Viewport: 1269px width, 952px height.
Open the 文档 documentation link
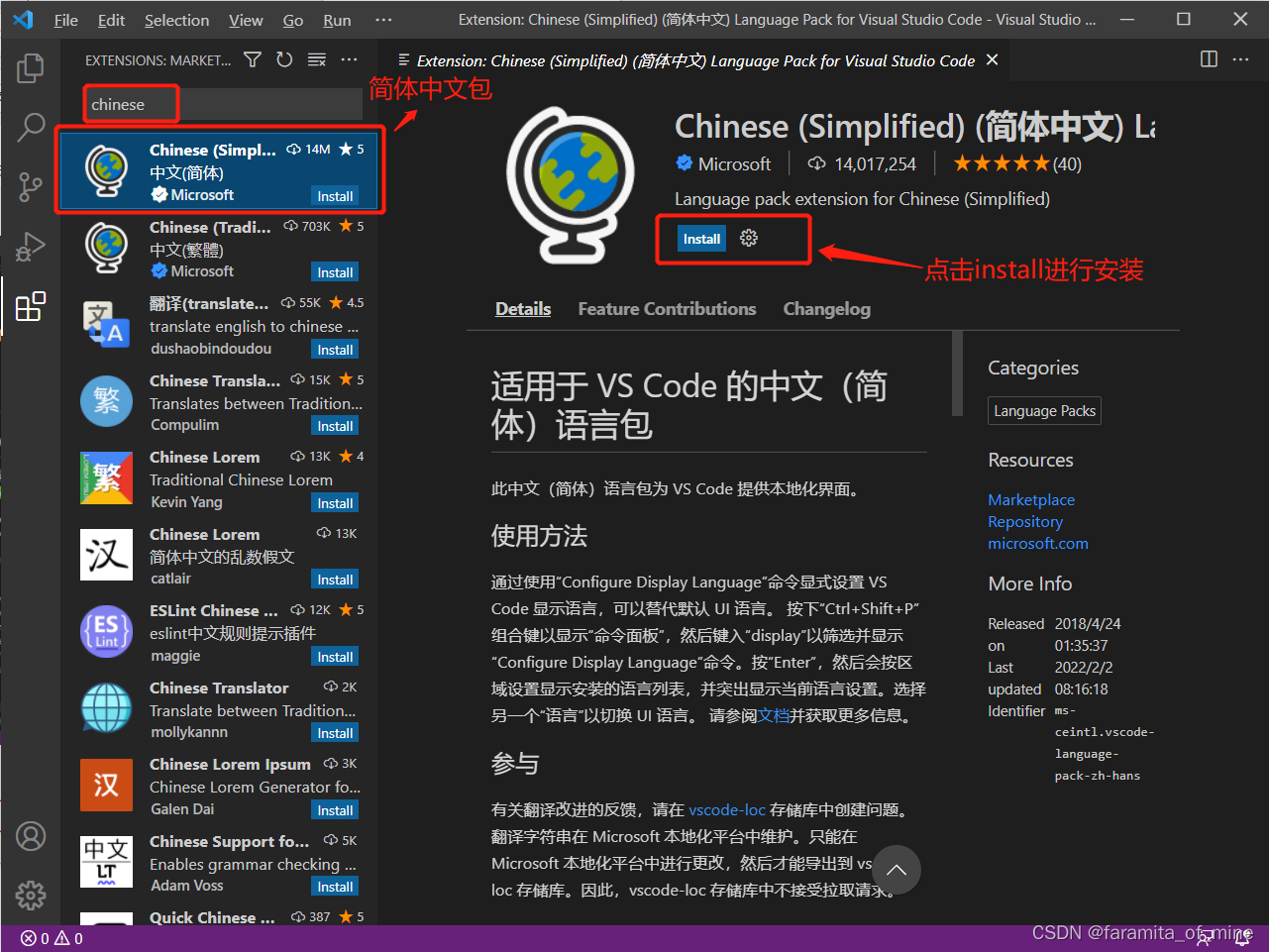tap(774, 715)
